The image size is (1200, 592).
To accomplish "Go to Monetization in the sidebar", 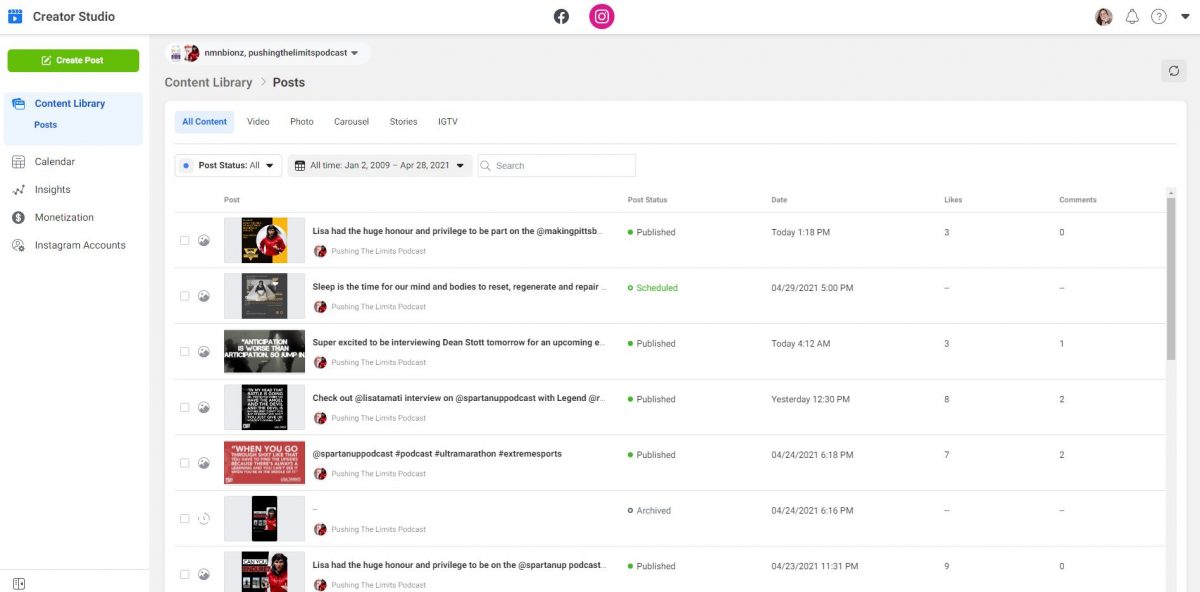I will click(64, 218).
